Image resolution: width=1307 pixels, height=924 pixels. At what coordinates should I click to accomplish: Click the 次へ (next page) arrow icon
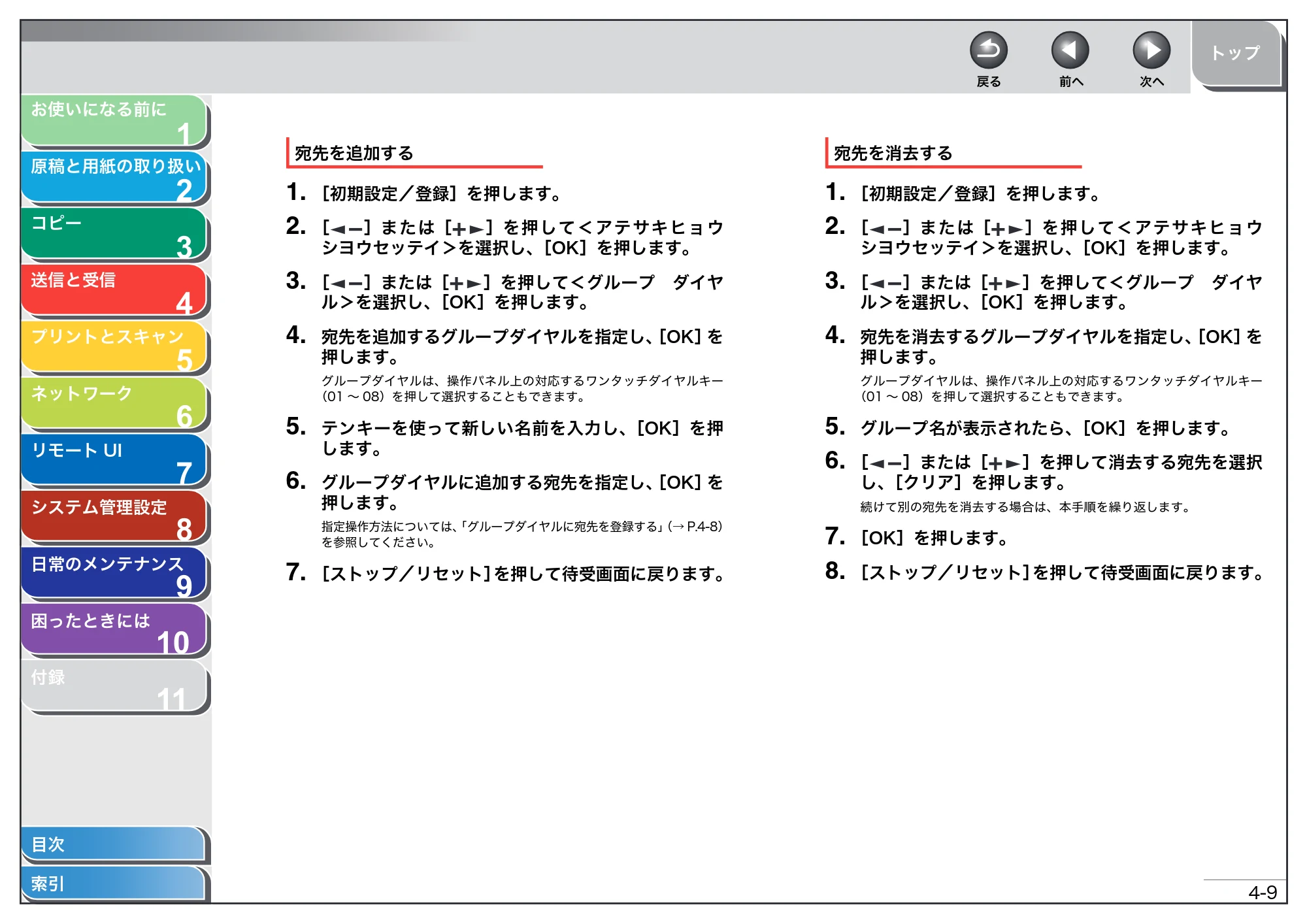coord(1151,50)
